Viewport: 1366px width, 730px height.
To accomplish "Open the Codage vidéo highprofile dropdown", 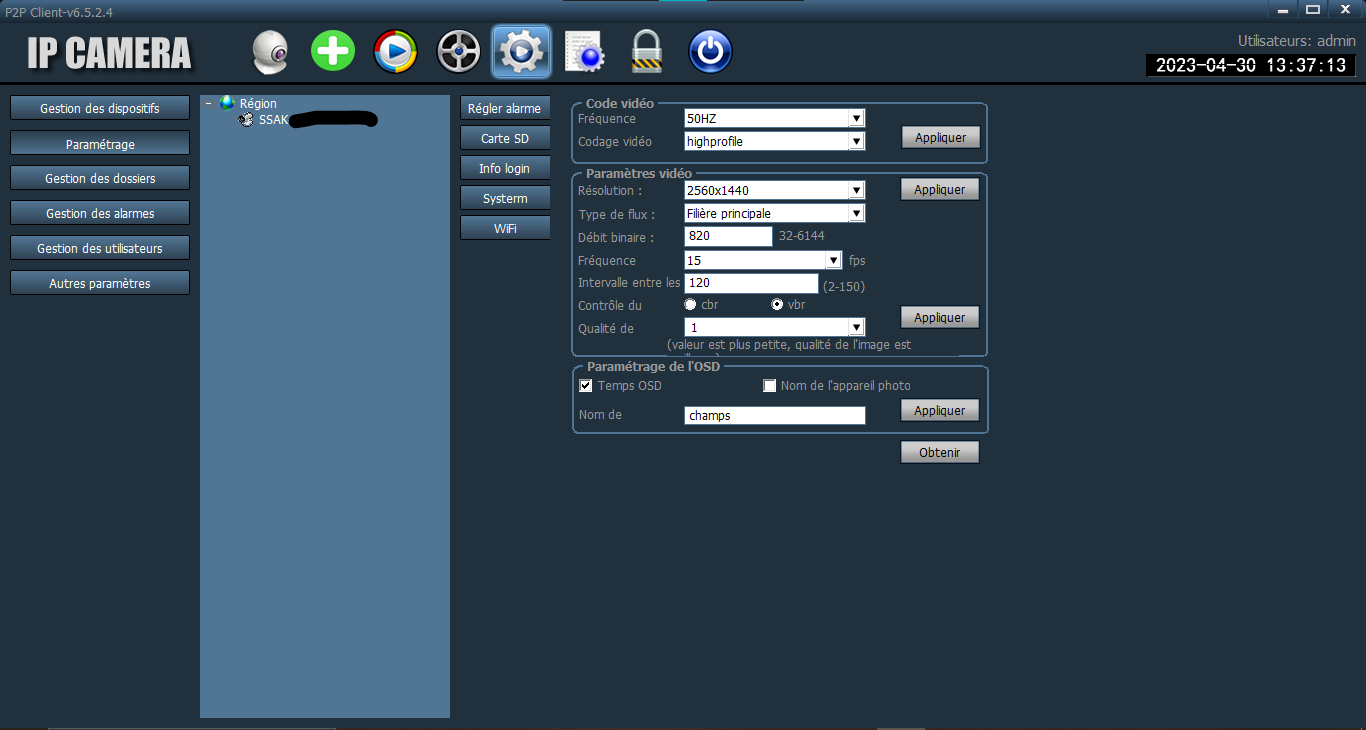I will click(774, 142).
